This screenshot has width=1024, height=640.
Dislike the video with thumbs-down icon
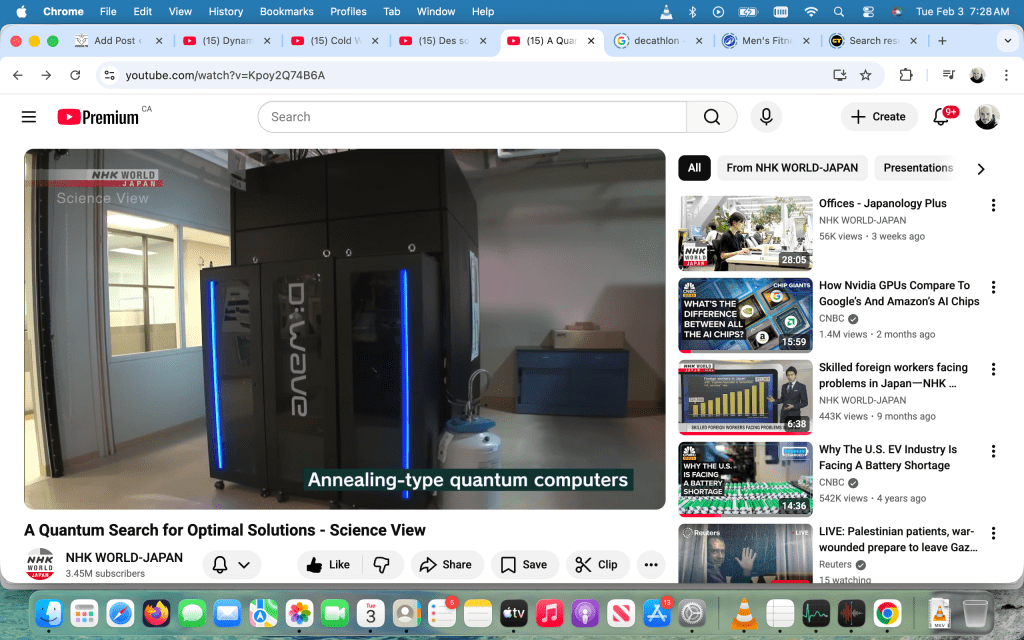pyautogui.click(x=381, y=565)
